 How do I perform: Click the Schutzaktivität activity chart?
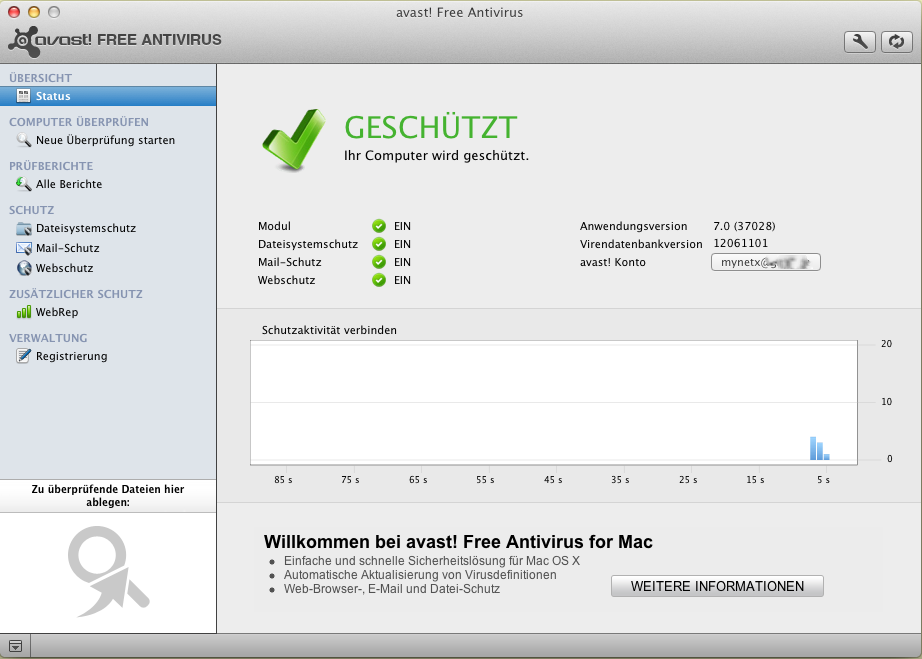(x=554, y=403)
